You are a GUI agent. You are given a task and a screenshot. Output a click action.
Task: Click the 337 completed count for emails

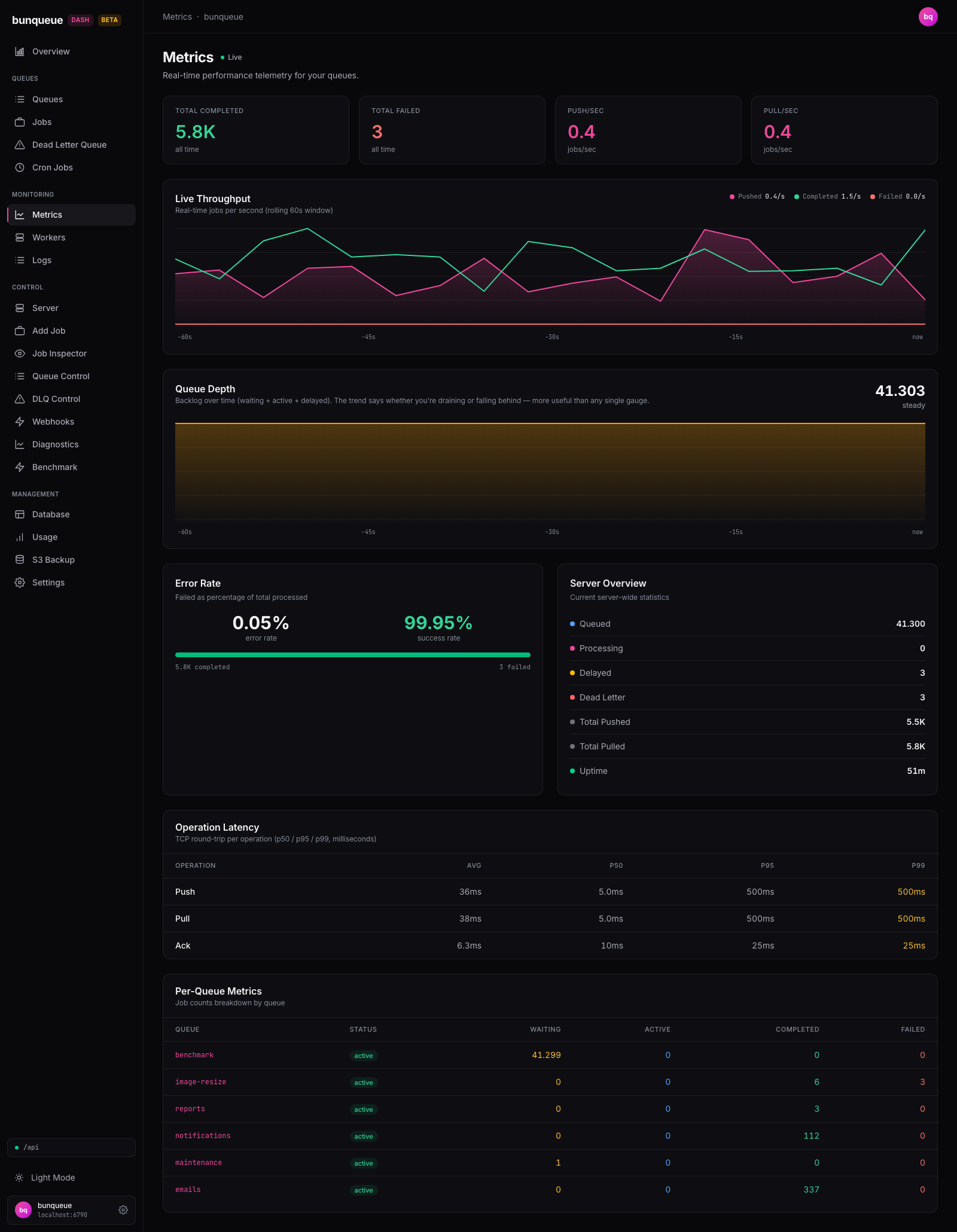click(811, 1190)
